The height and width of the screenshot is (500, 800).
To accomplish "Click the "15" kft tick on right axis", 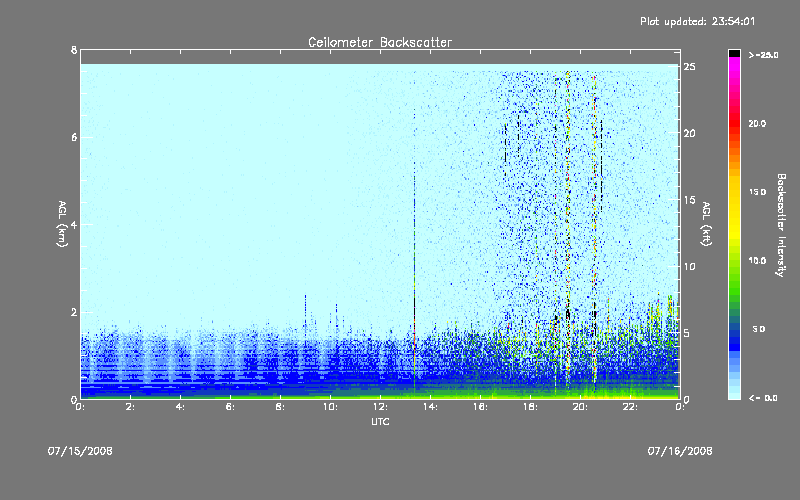I will (690, 199).
